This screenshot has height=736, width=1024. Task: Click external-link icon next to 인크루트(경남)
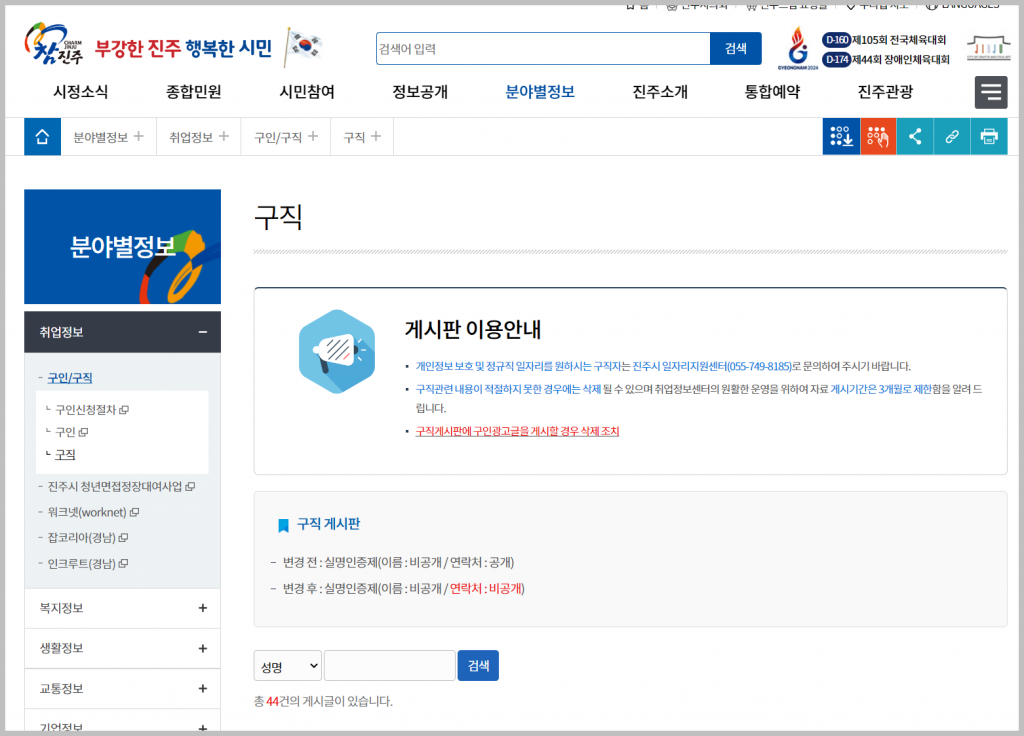coord(123,564)
